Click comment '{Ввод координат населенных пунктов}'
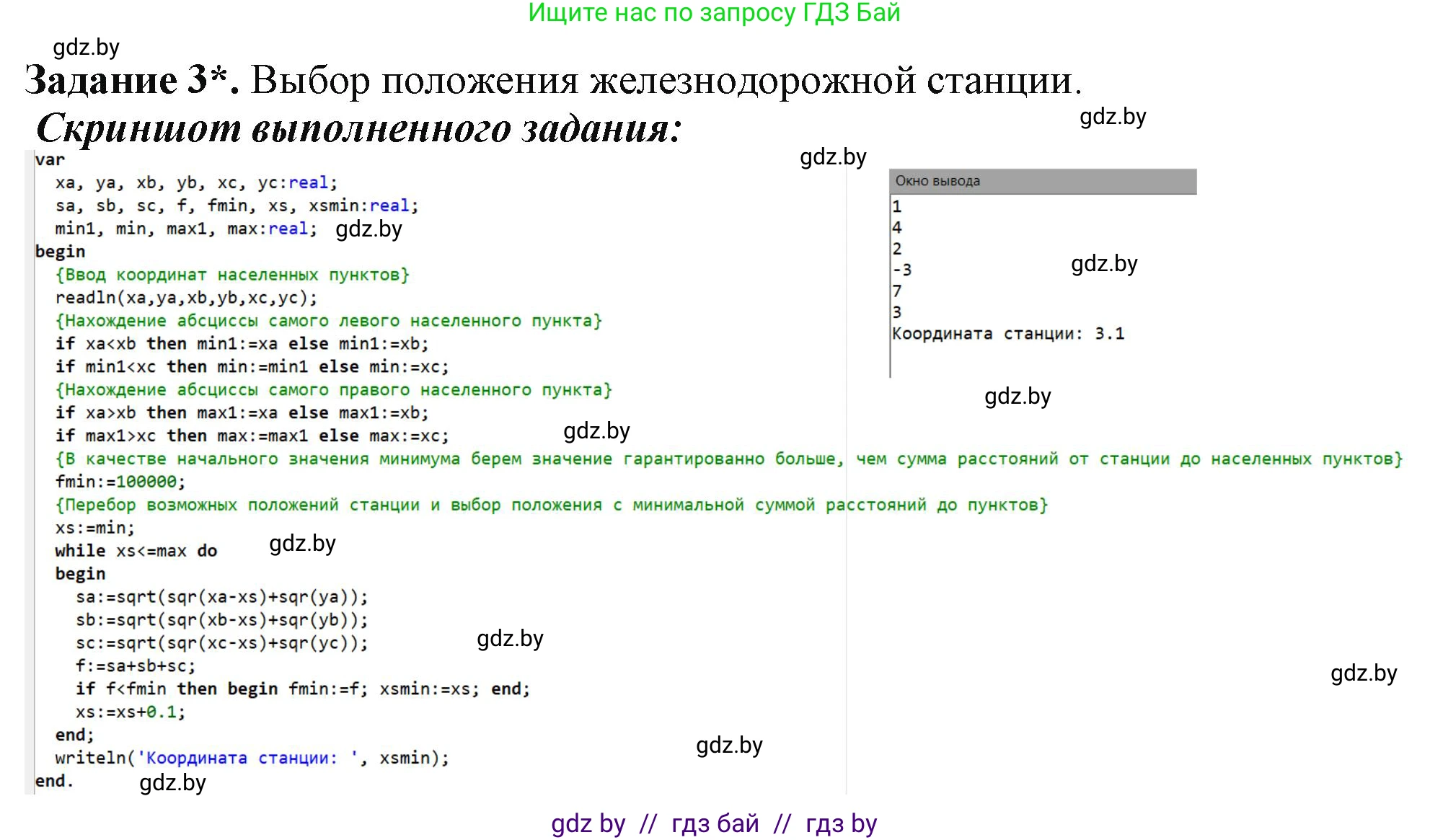This screenshot has width=1430, height=840. 232,275
